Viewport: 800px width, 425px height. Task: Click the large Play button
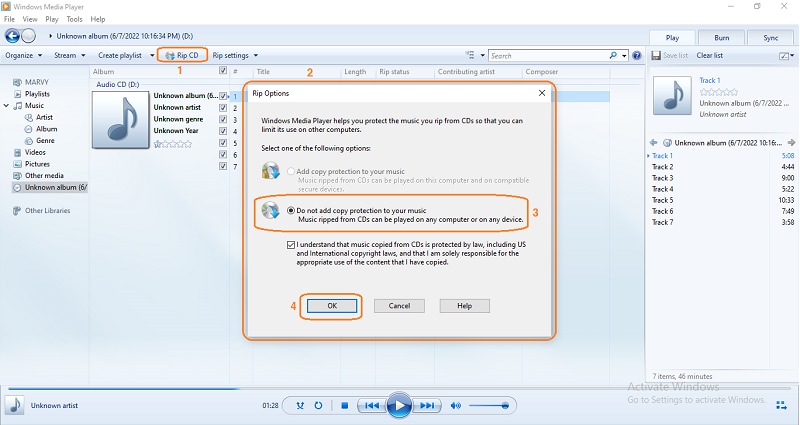(x=399, y=406)
